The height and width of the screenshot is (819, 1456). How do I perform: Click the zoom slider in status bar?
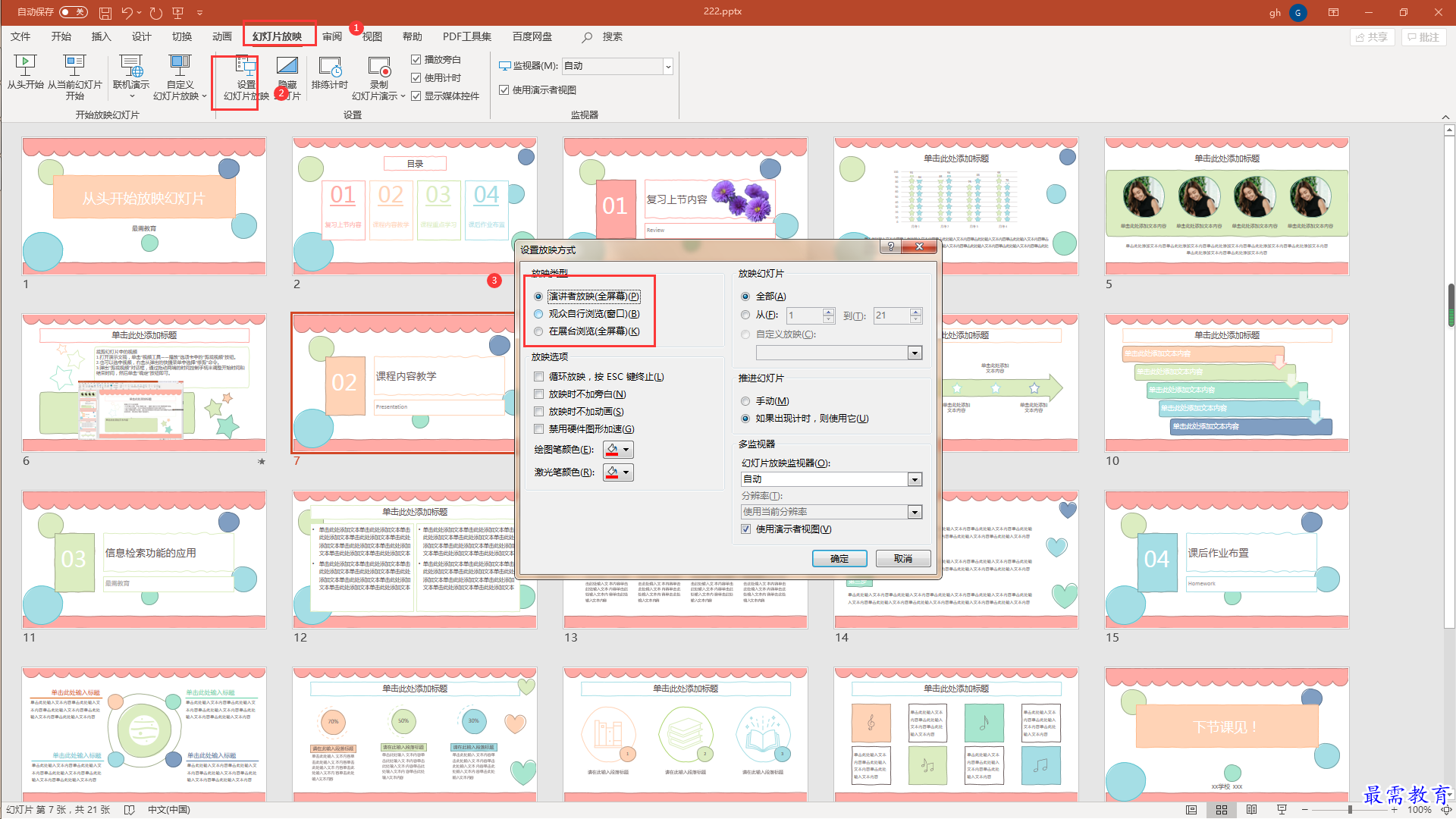pyautogui.click(x=1351, y=810)
